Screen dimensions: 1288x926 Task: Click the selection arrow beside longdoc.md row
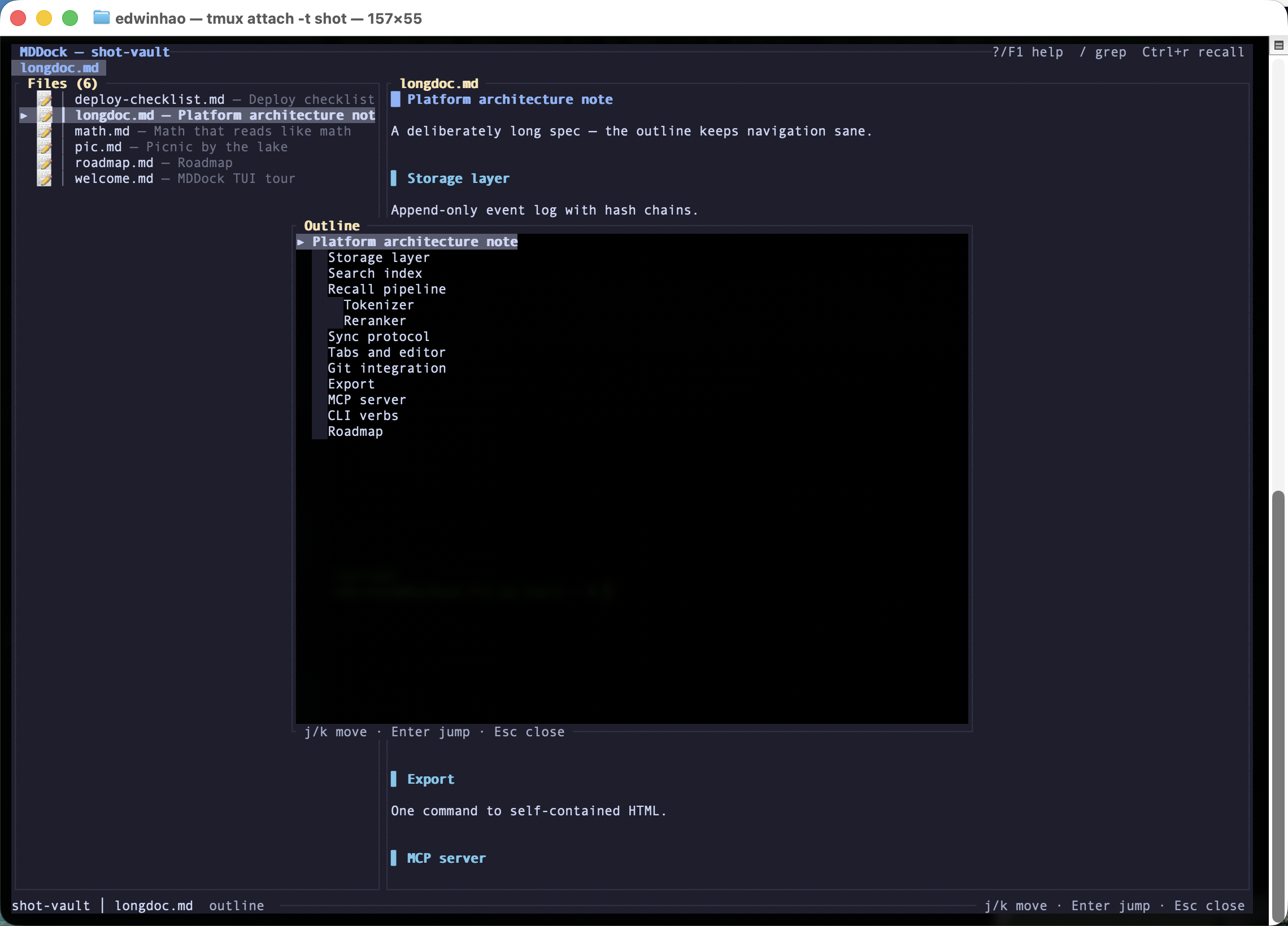pyautogui.click(x=24, y=115)
